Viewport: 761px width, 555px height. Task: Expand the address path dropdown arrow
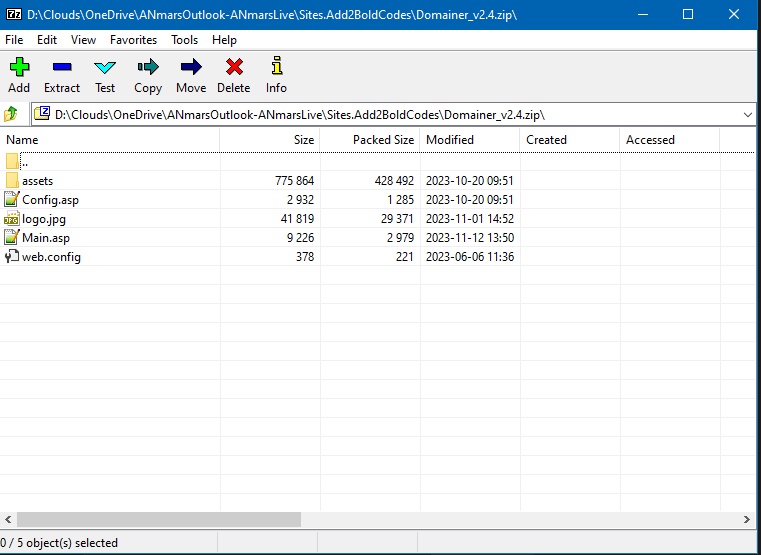748,115
